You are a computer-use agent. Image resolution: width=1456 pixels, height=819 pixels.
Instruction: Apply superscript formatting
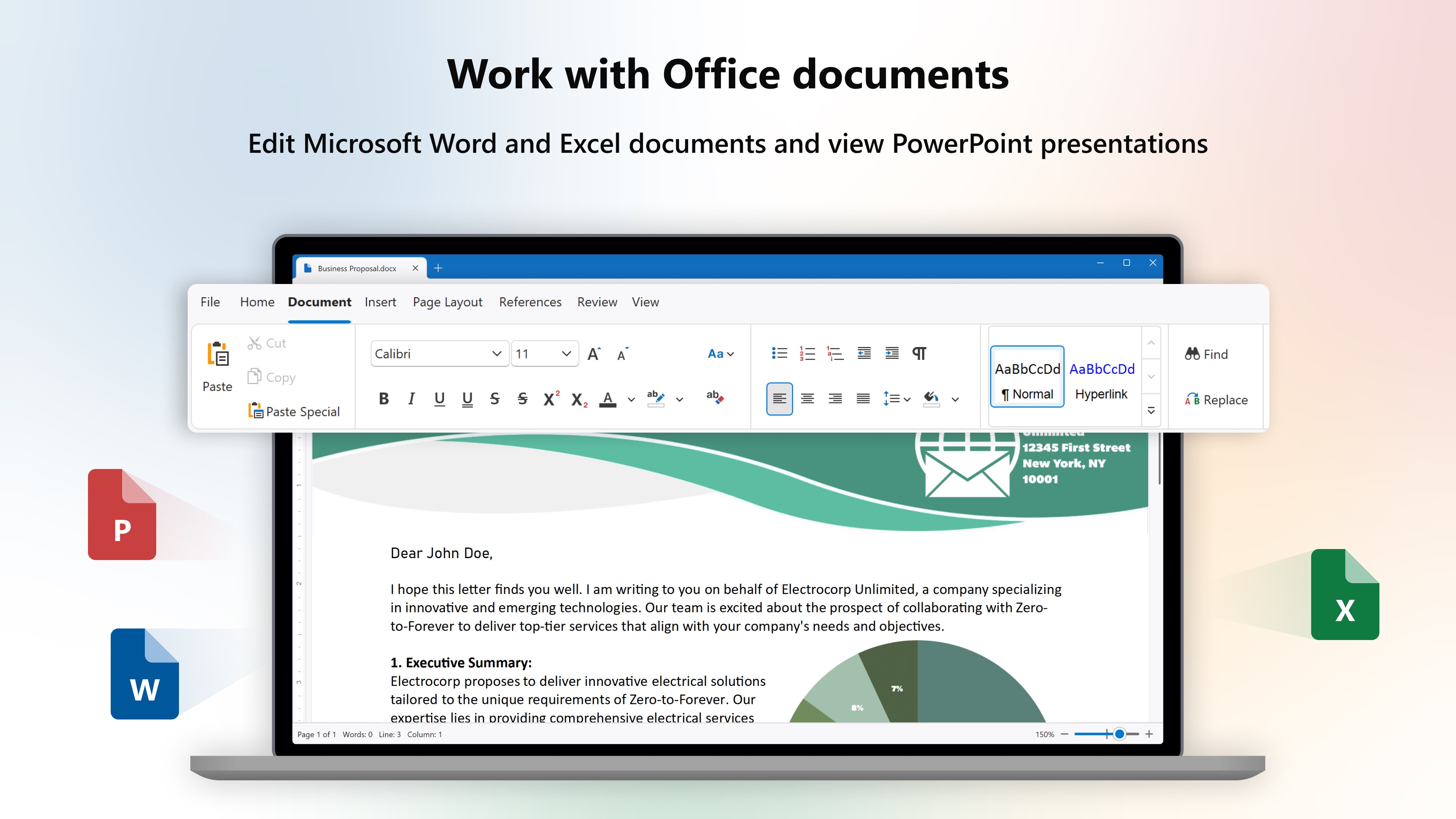click(x=551, y=399)
